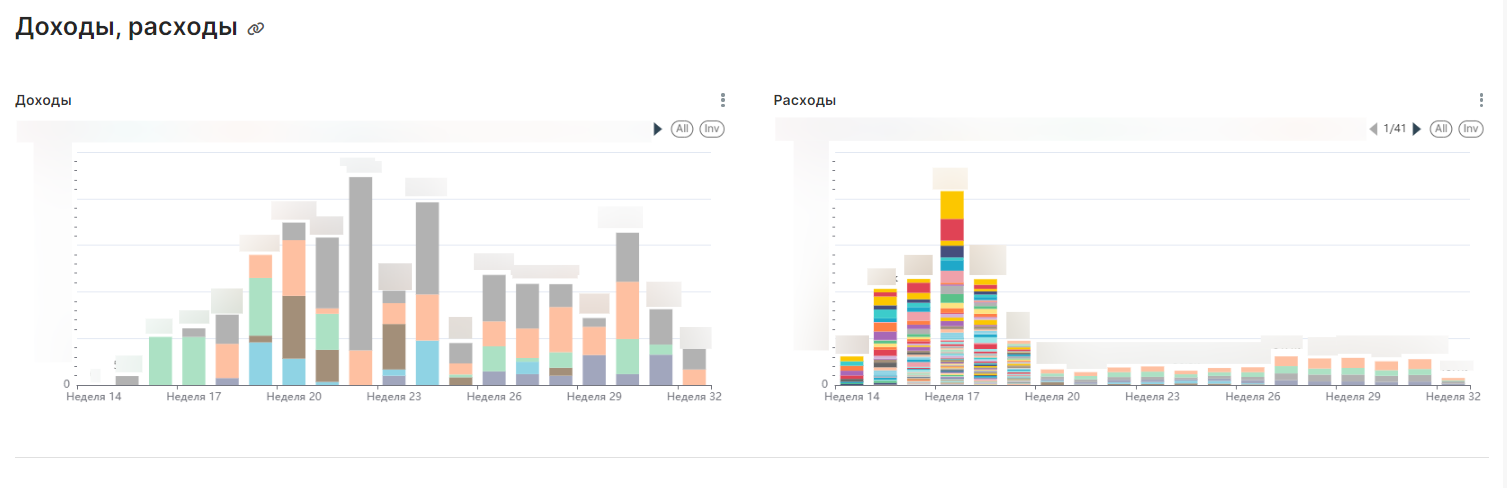
Task: Click Неделя 32 axis label in Расходы chart
Action: pos(1453,397)
